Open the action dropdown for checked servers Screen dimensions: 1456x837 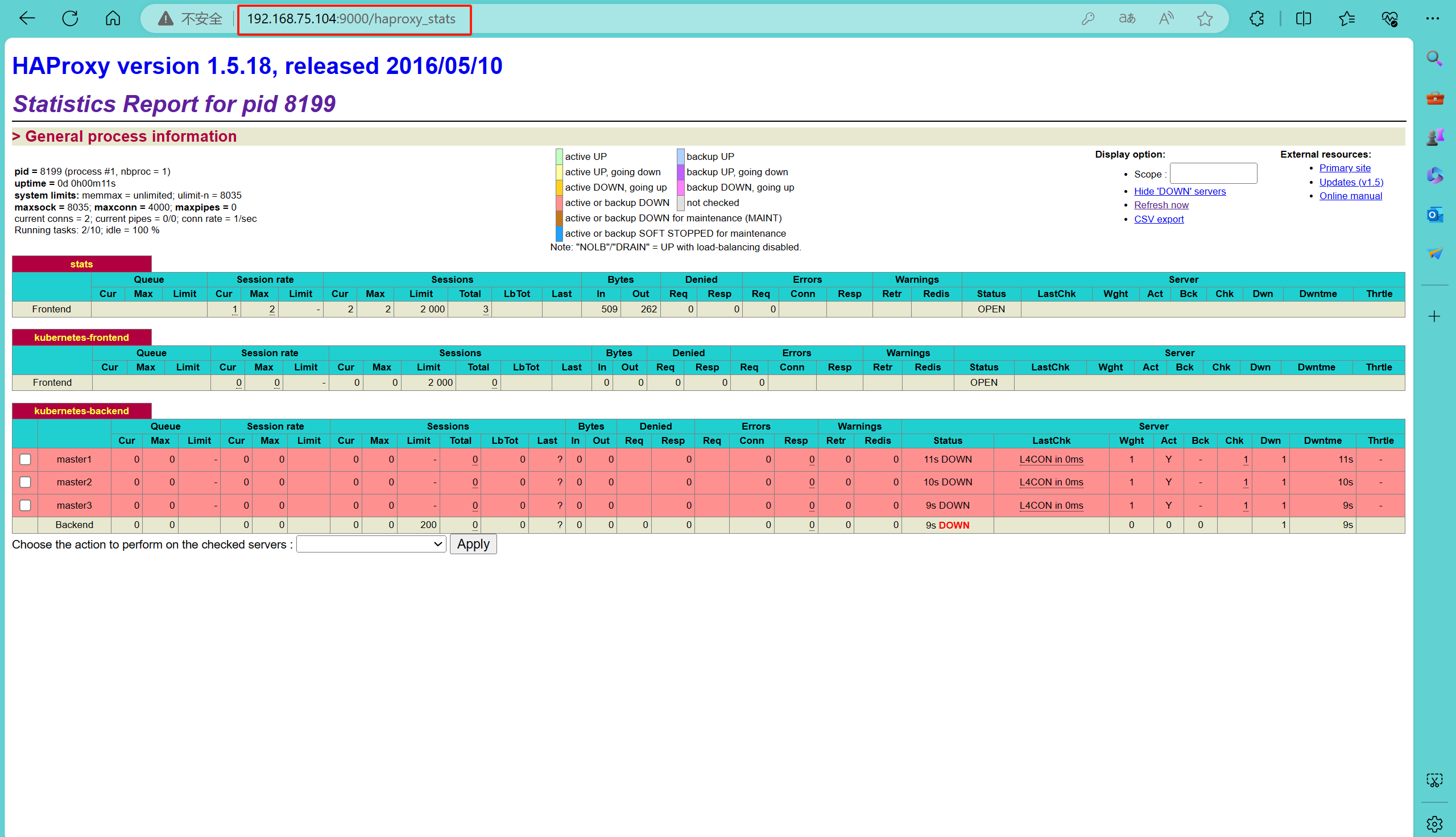[371, 544]
